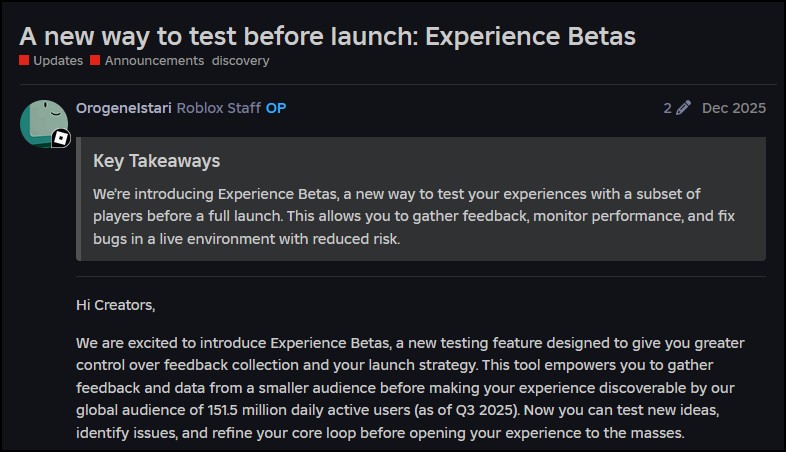
Task: Click the red square beside Updates
Action: [24, 61]
